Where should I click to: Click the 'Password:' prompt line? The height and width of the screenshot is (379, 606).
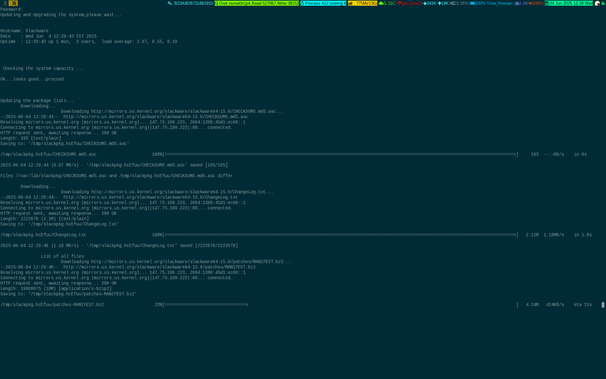[x=12, y=9]
